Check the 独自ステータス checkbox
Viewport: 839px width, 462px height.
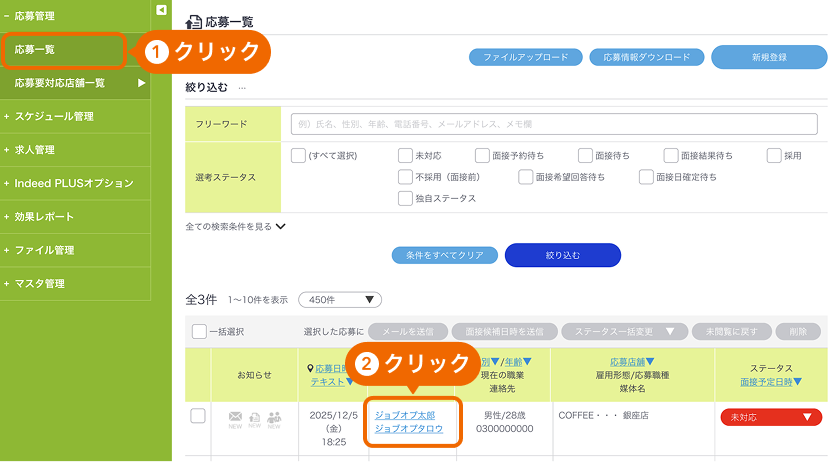coord(405,199)
